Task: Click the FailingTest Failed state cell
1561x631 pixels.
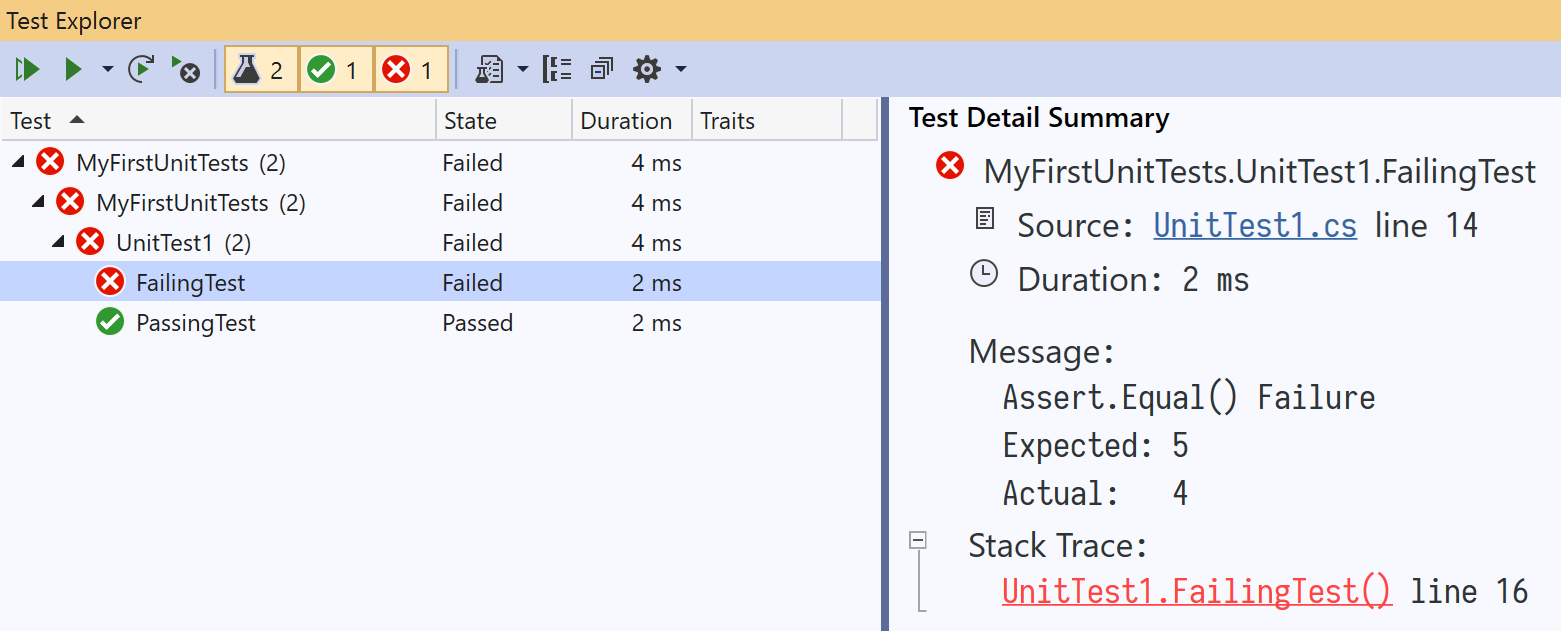Action: point(473,283)
